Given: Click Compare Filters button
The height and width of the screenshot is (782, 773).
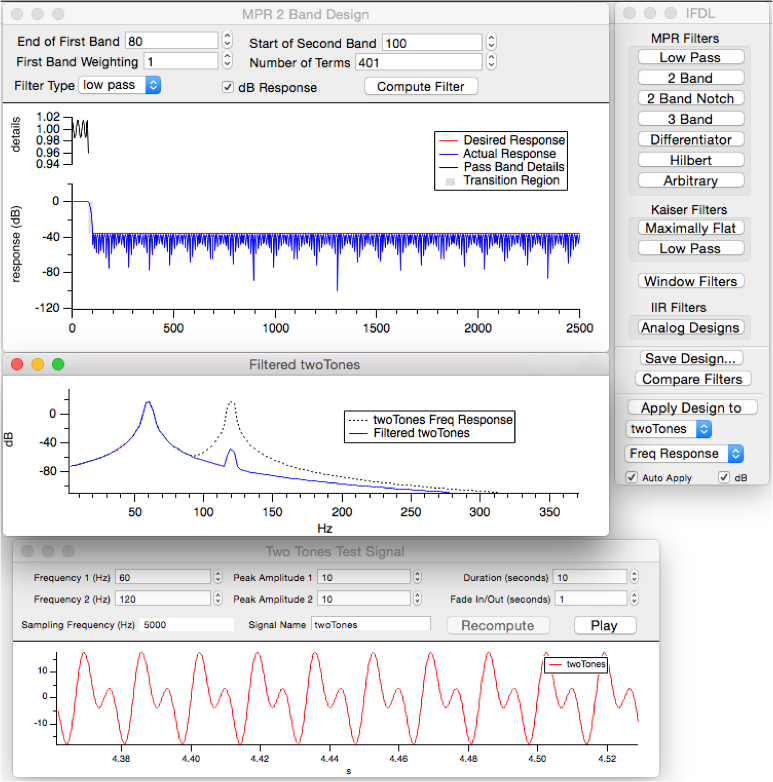Looking at the screenshot, I should [x=690, y=379].
